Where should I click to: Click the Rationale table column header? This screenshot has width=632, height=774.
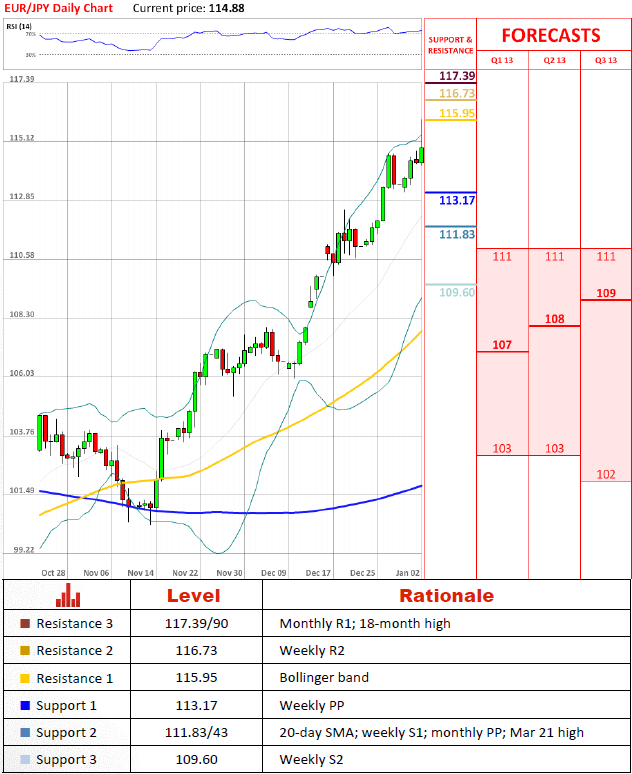click(x=446, y=595)
